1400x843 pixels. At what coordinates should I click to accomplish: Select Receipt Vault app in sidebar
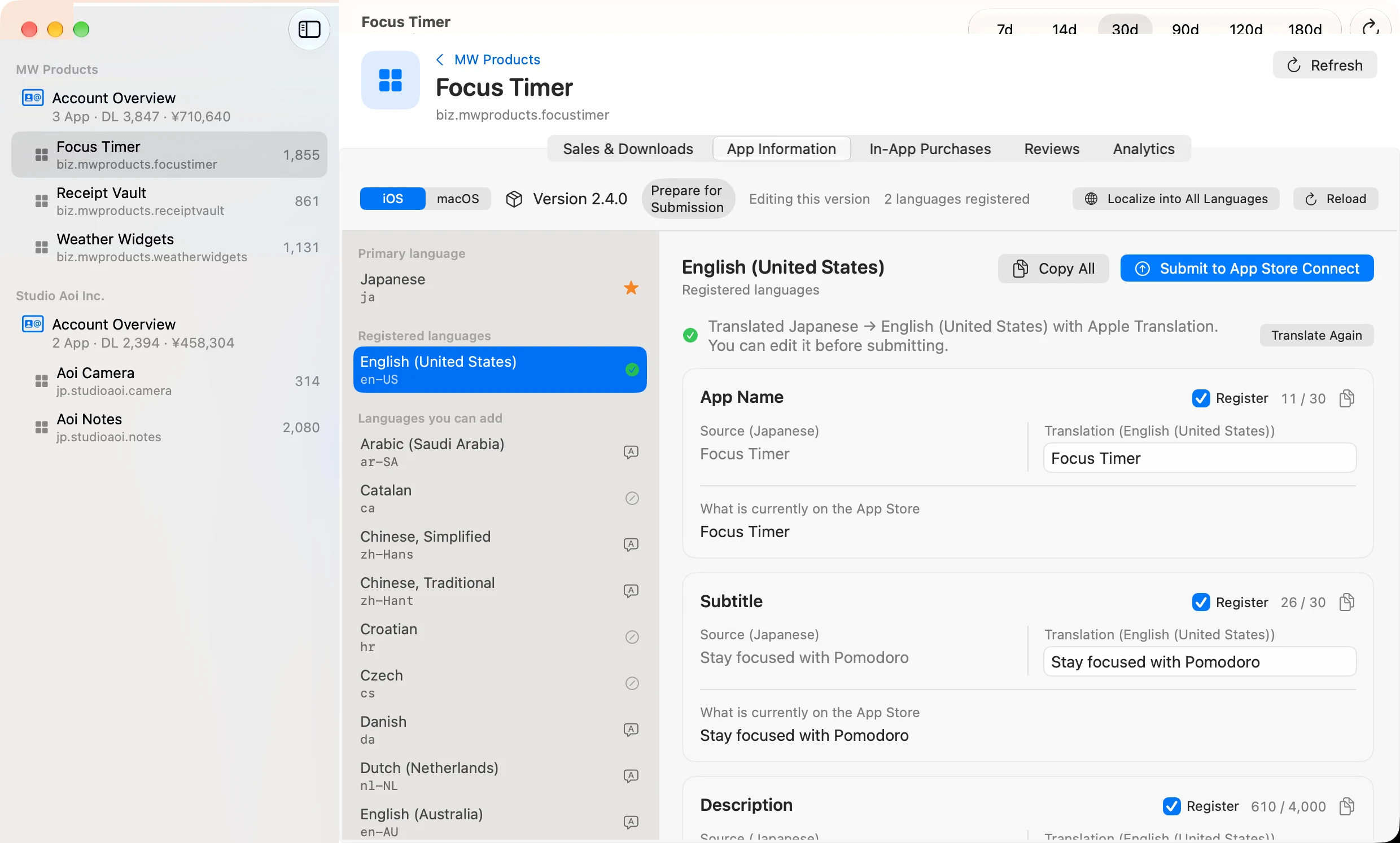(x=169, y=201)
